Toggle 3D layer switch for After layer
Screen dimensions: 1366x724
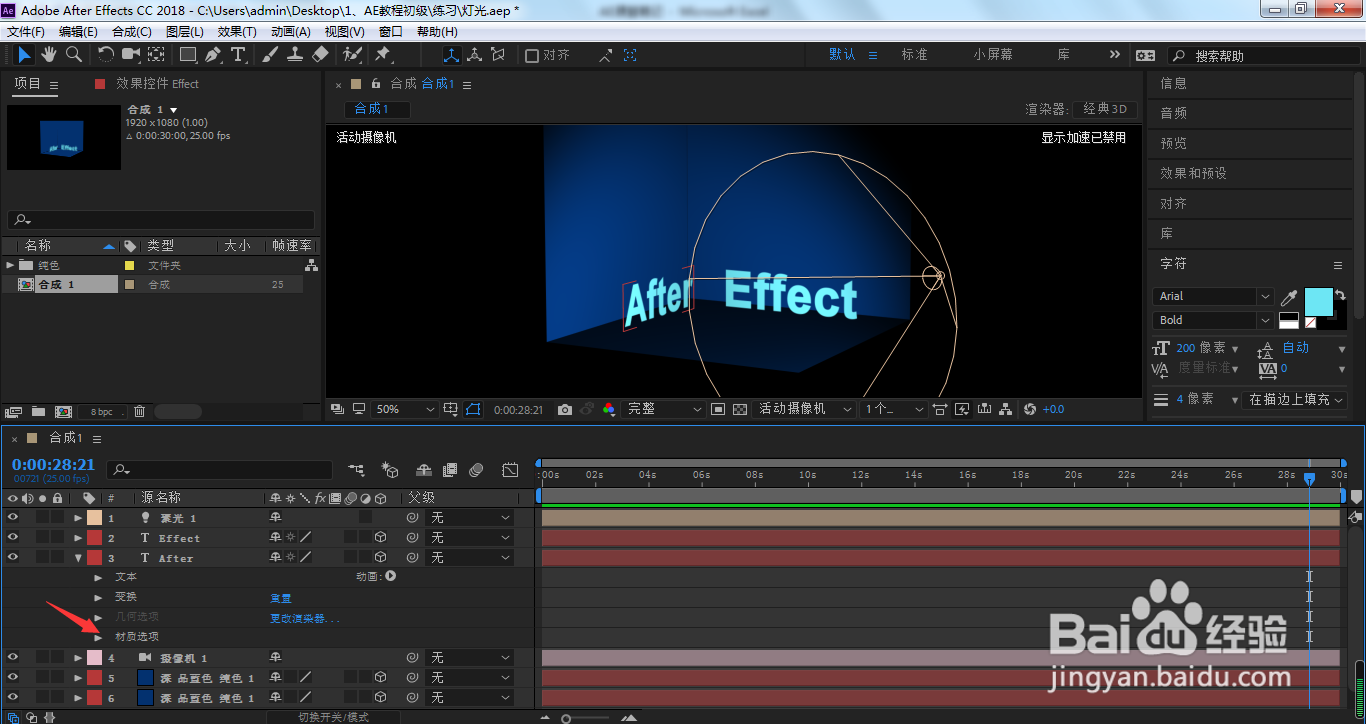coord(381,557)
